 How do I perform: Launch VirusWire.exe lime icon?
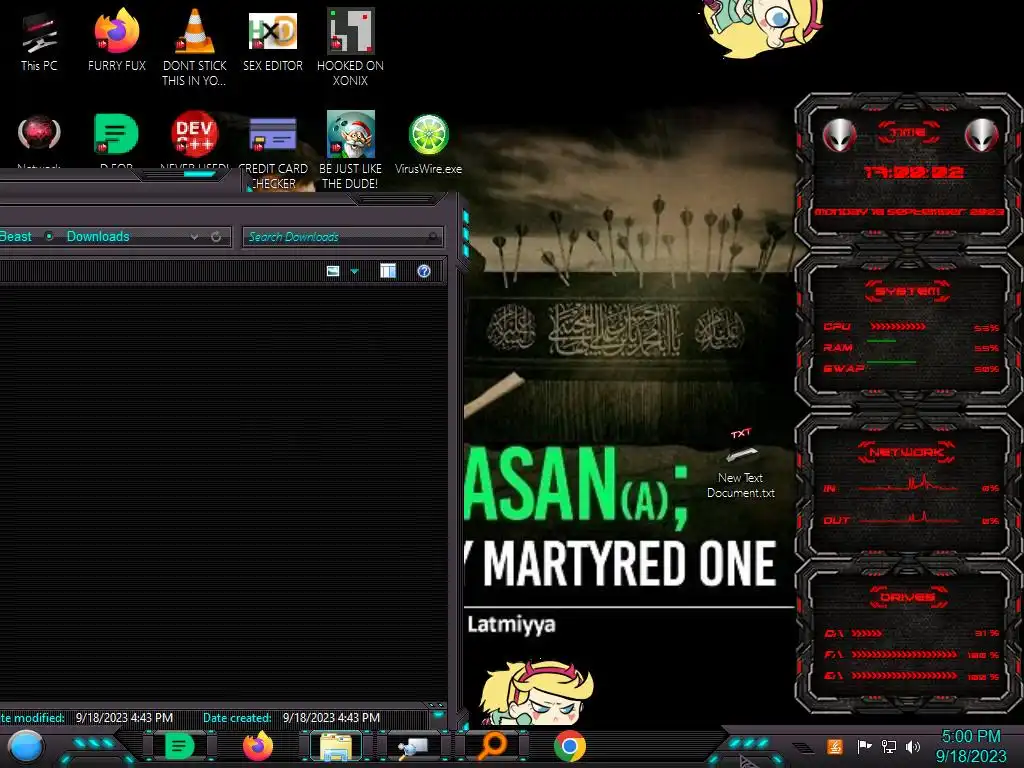point(428,145)
